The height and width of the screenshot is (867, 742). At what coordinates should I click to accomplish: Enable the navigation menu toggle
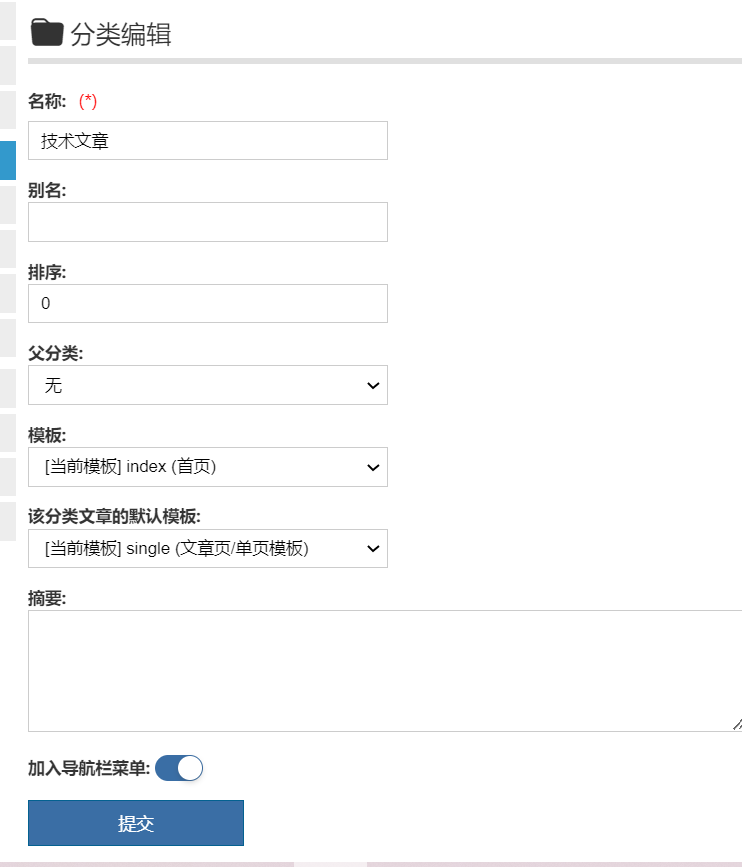[179, 768]
